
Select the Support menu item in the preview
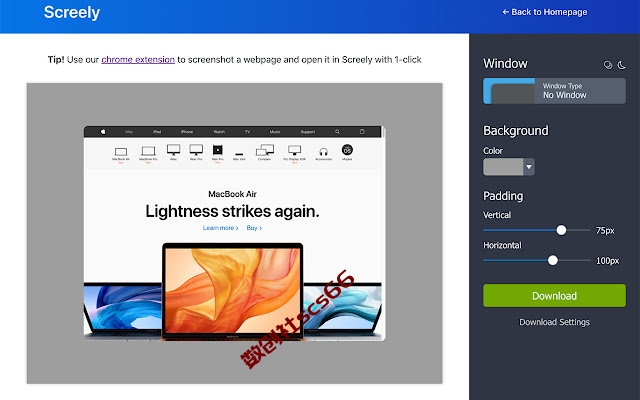click(308, 132)
